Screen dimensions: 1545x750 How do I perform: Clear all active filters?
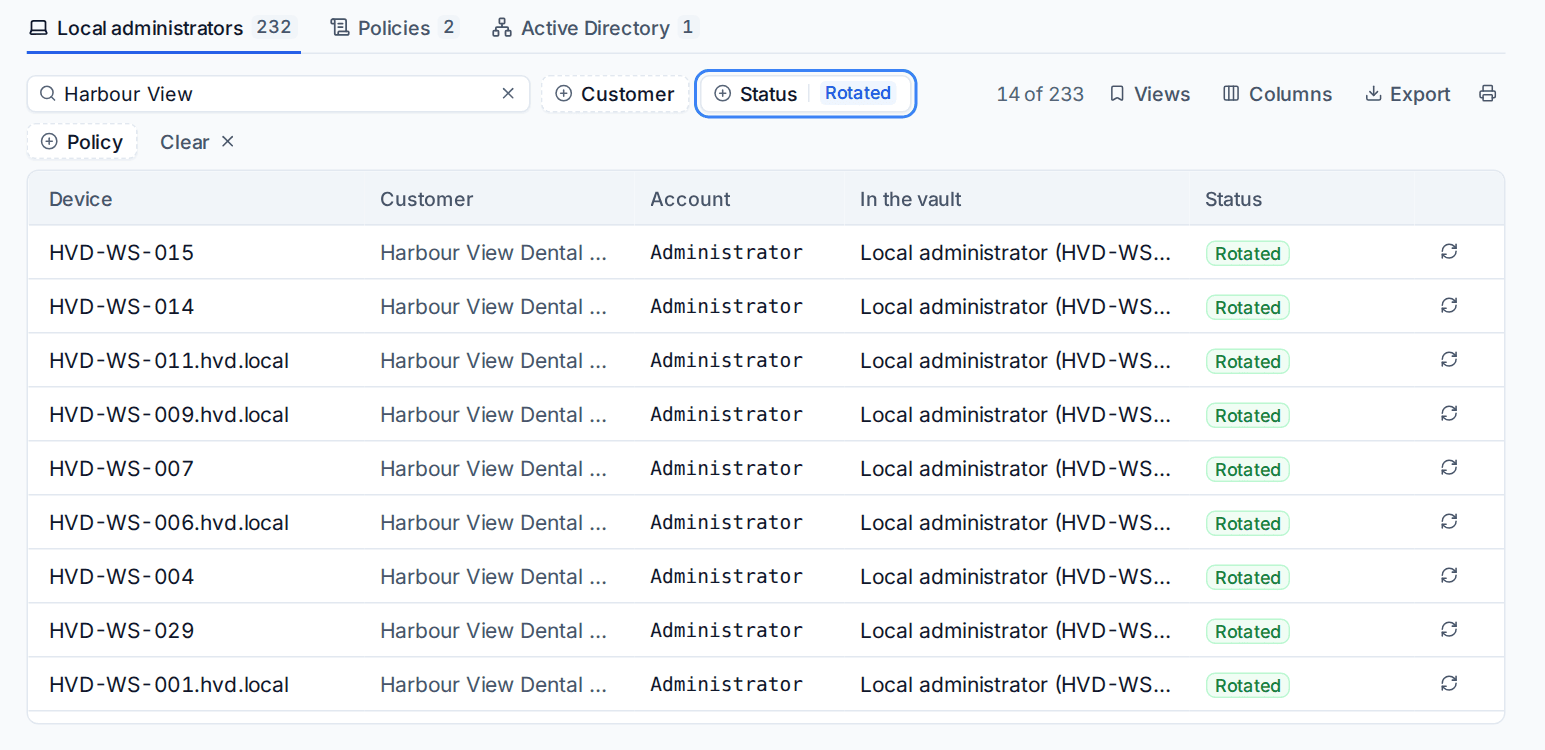click(x=197, y=142)
